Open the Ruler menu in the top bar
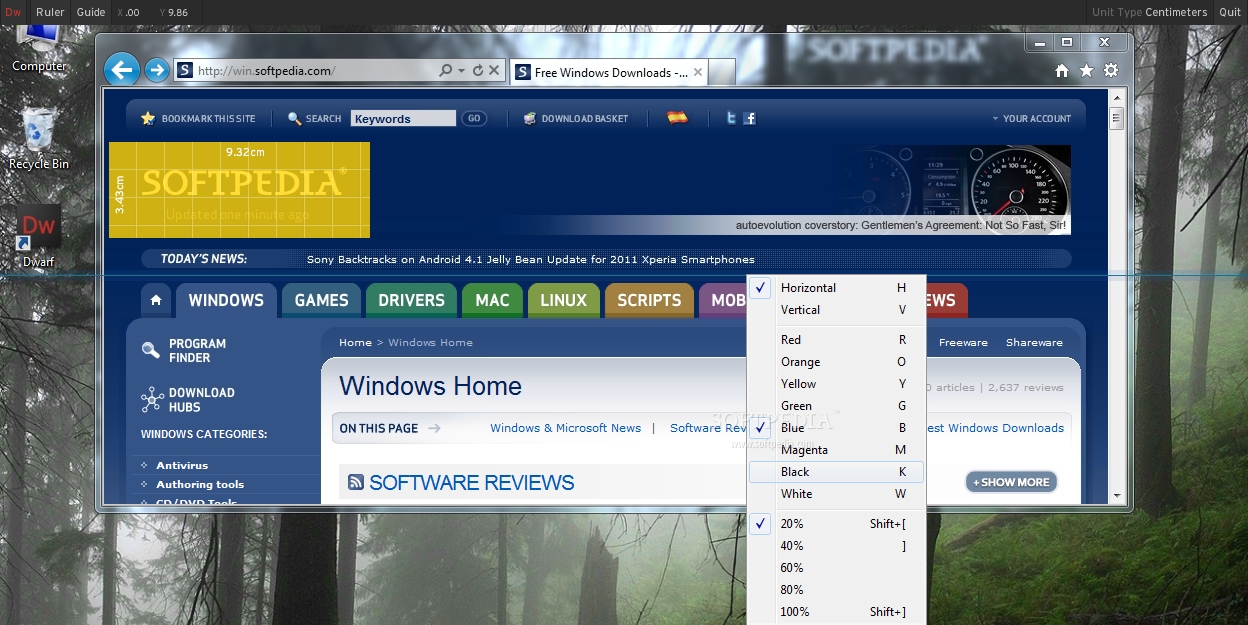The image size is (1248, 625). [50, 12]
